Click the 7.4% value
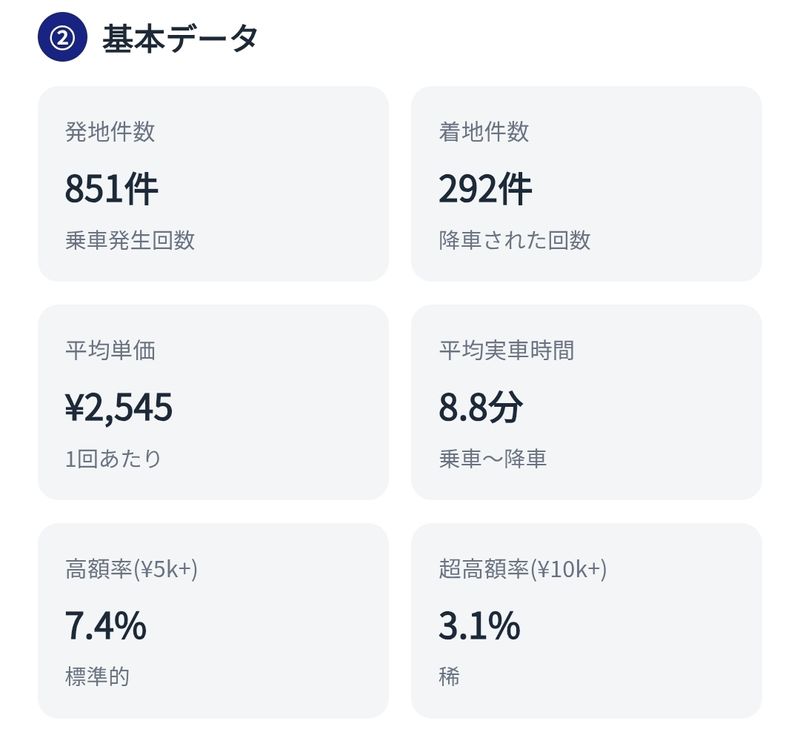Image resolution: width=800 pixels, height=744 pixels. (106, 626)
